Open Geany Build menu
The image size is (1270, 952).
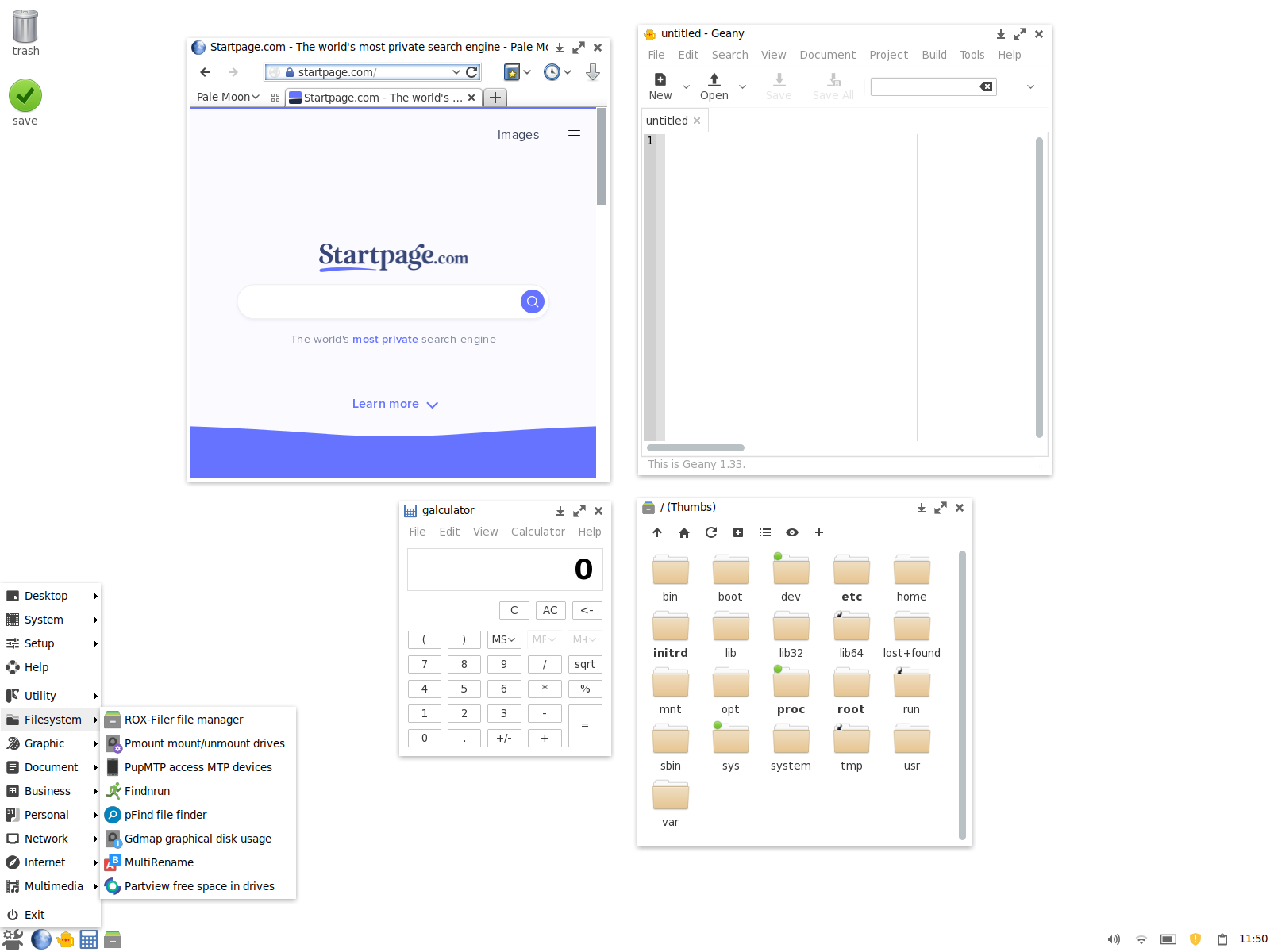pos(934,55)
